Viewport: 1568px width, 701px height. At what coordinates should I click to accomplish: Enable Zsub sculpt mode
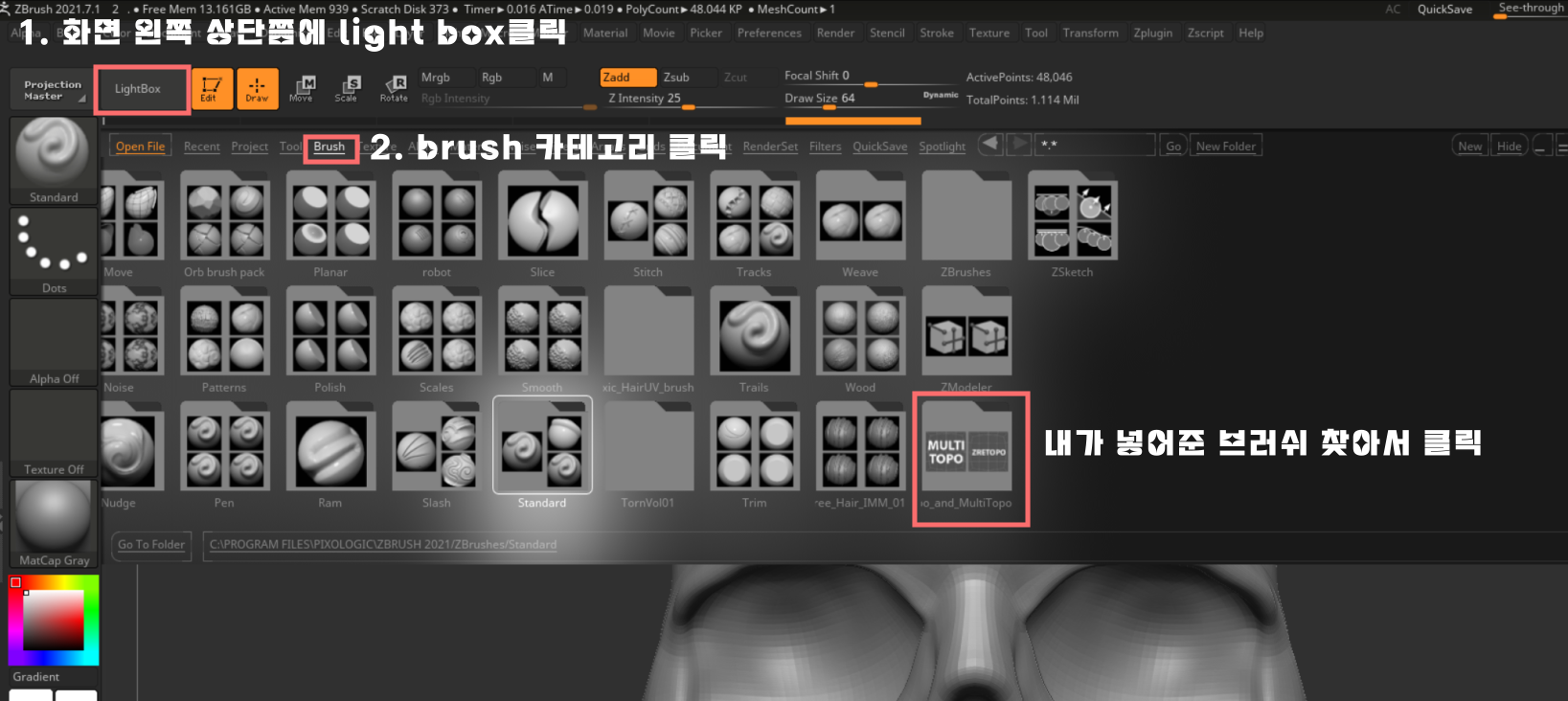coord(687,78)
